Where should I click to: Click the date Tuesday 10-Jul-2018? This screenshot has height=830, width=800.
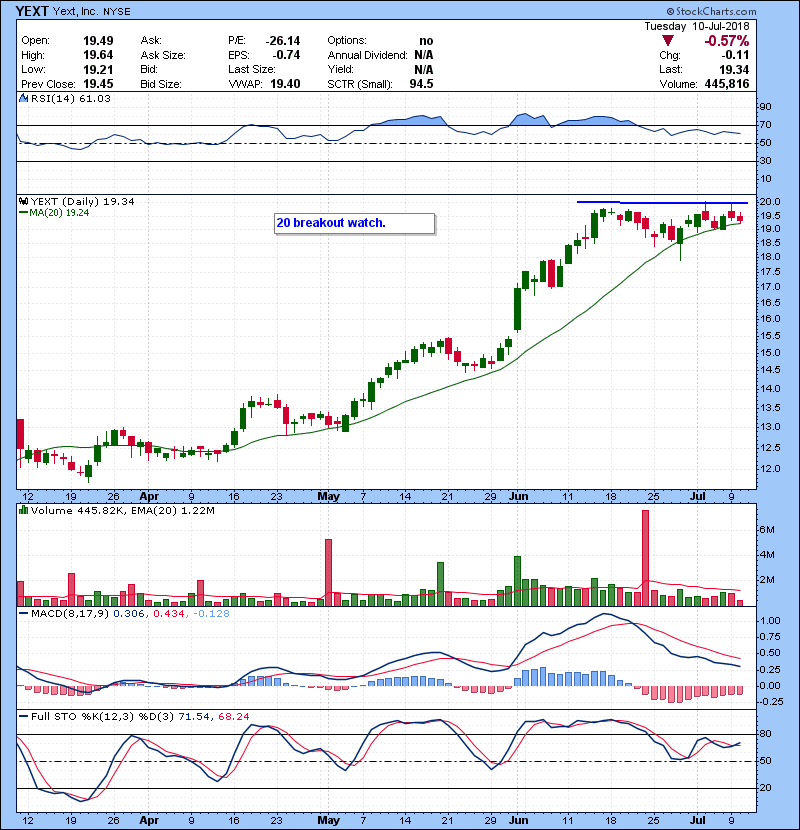pos(697,26)
